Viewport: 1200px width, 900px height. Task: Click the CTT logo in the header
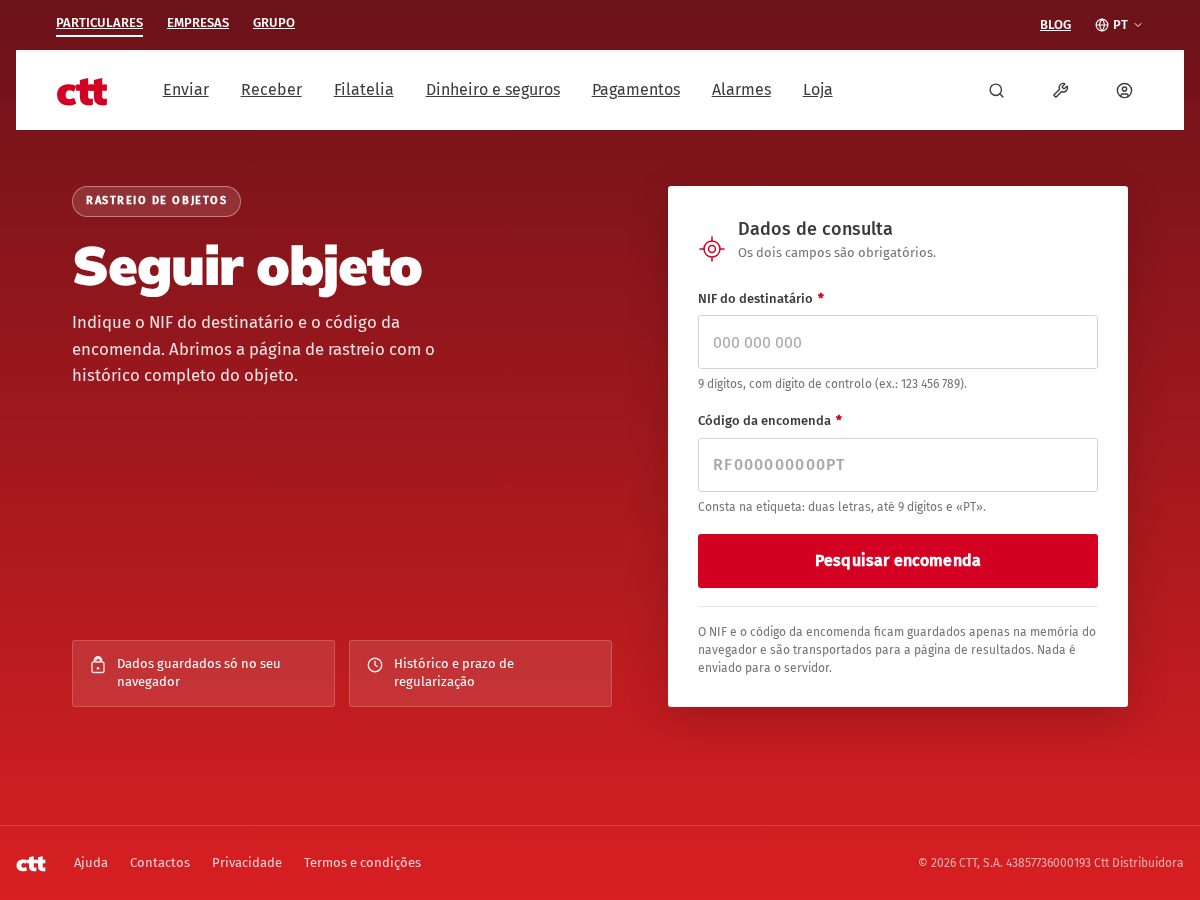pos(82,91)
